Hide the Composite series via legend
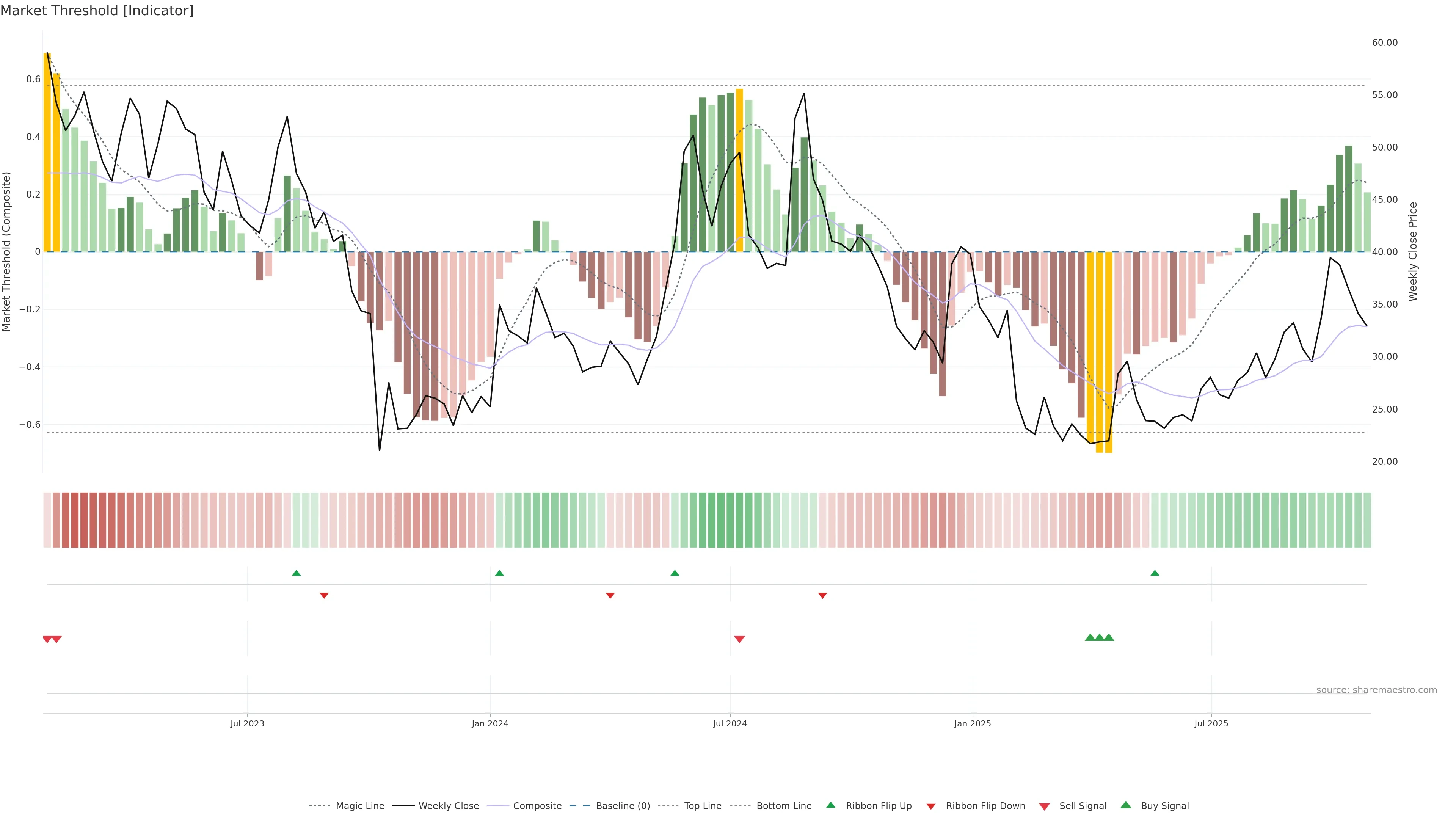This screenshot has height=819, width=1456. [537, 806]
